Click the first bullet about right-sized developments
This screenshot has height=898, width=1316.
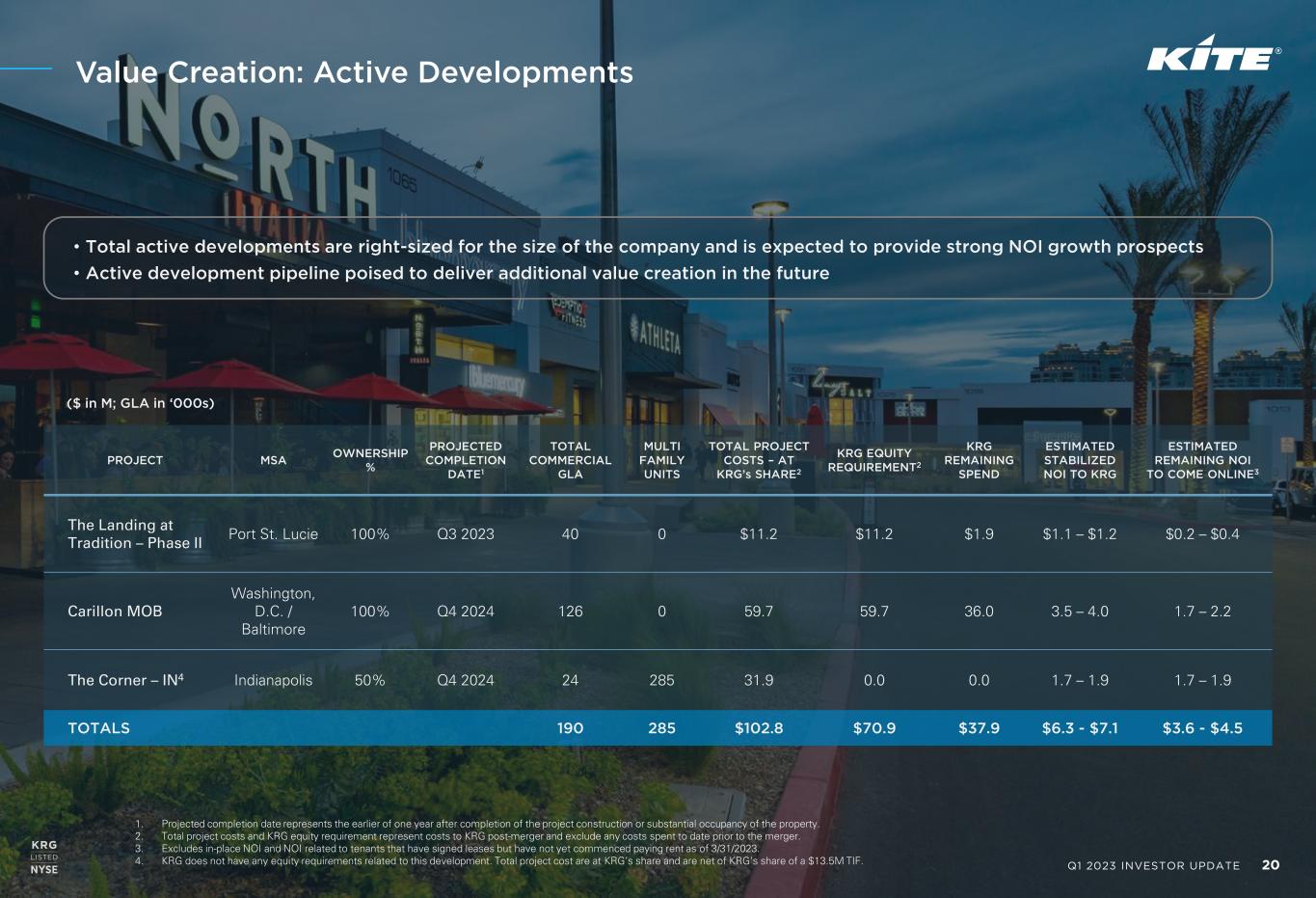644,247
